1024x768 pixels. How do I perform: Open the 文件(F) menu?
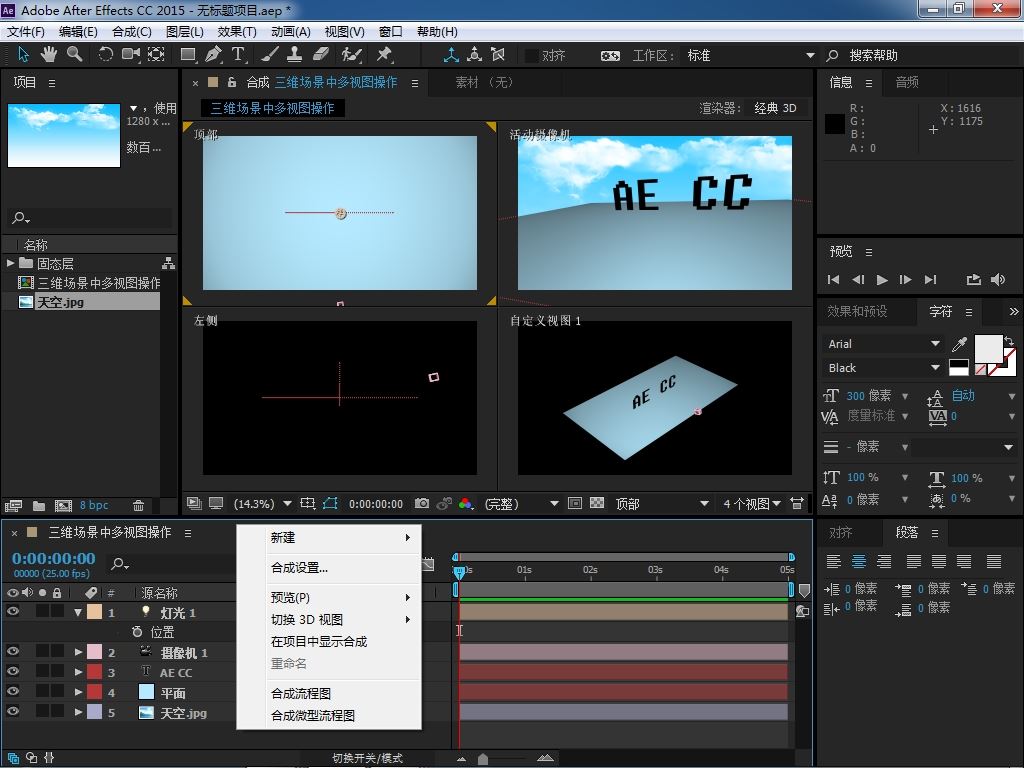(25, 31)
